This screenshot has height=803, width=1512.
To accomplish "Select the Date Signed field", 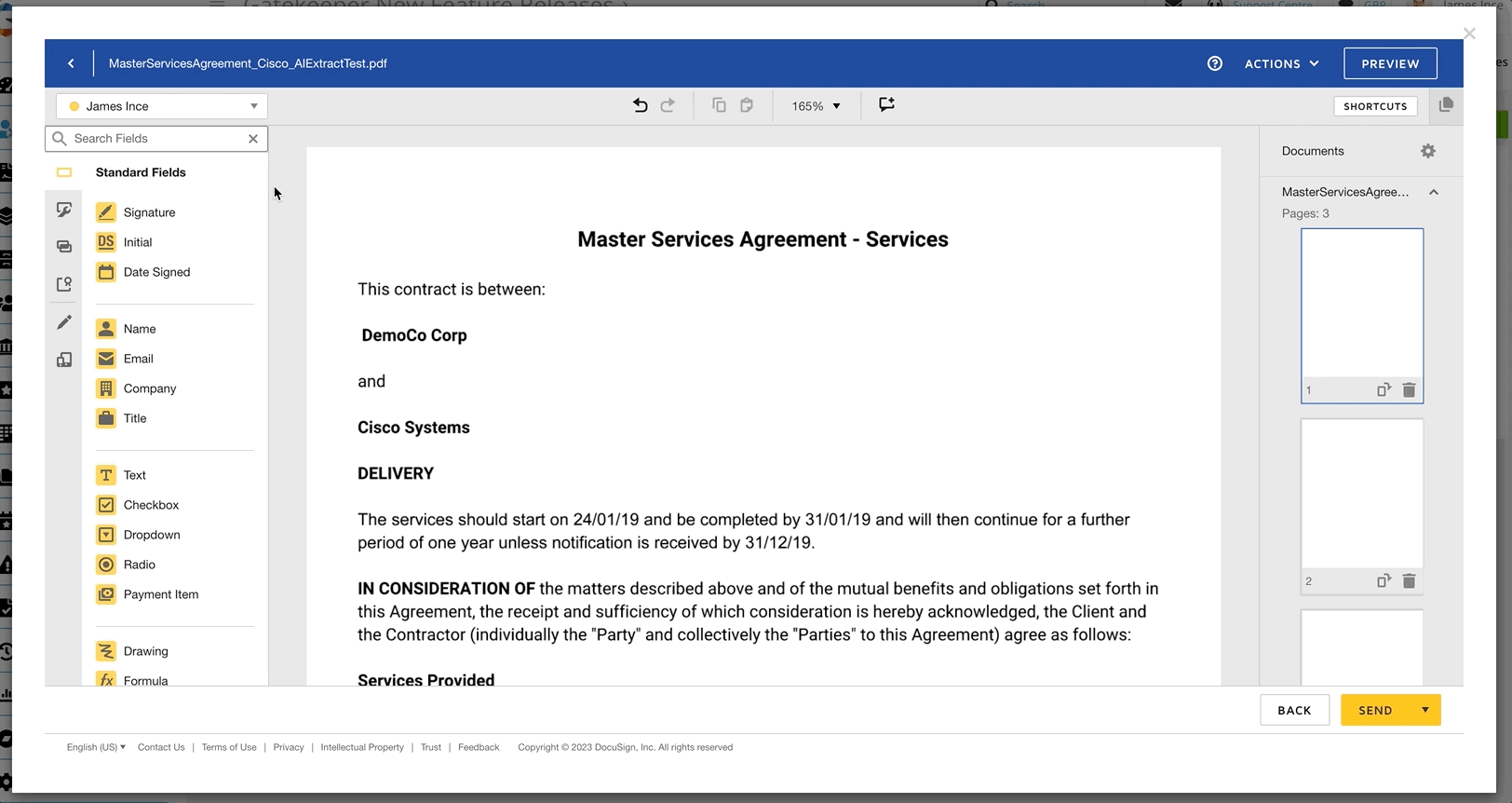I will pos(143,272).
